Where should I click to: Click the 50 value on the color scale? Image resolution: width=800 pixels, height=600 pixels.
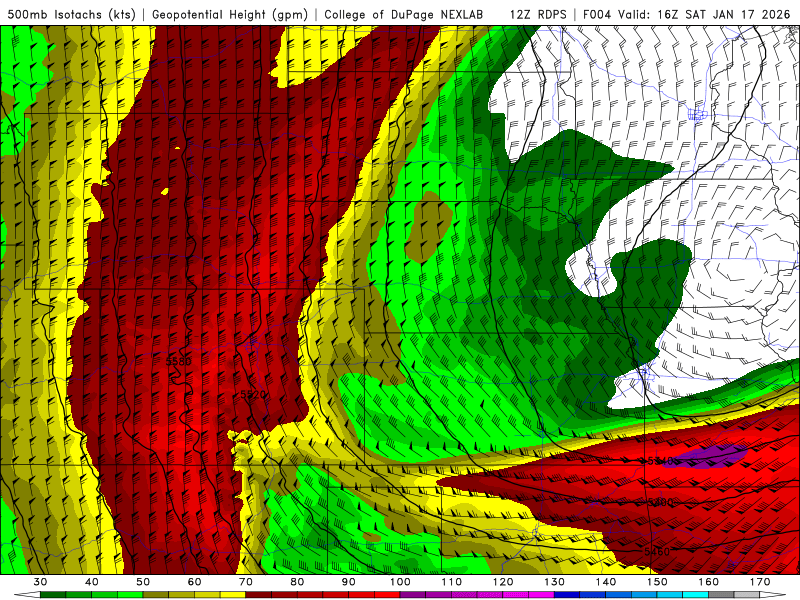(143, 582)
